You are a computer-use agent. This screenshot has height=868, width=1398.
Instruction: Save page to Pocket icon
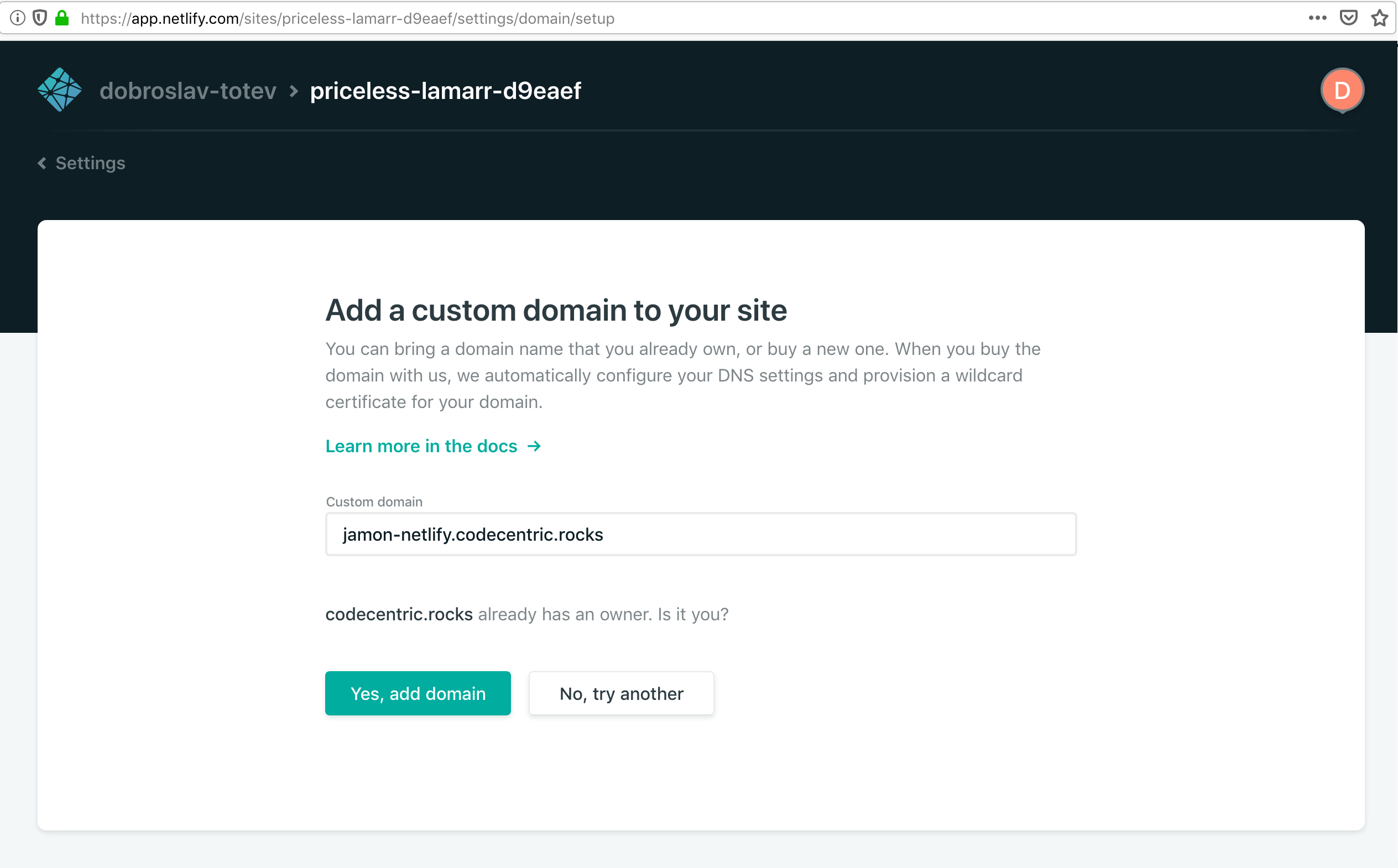(1349, 18)
